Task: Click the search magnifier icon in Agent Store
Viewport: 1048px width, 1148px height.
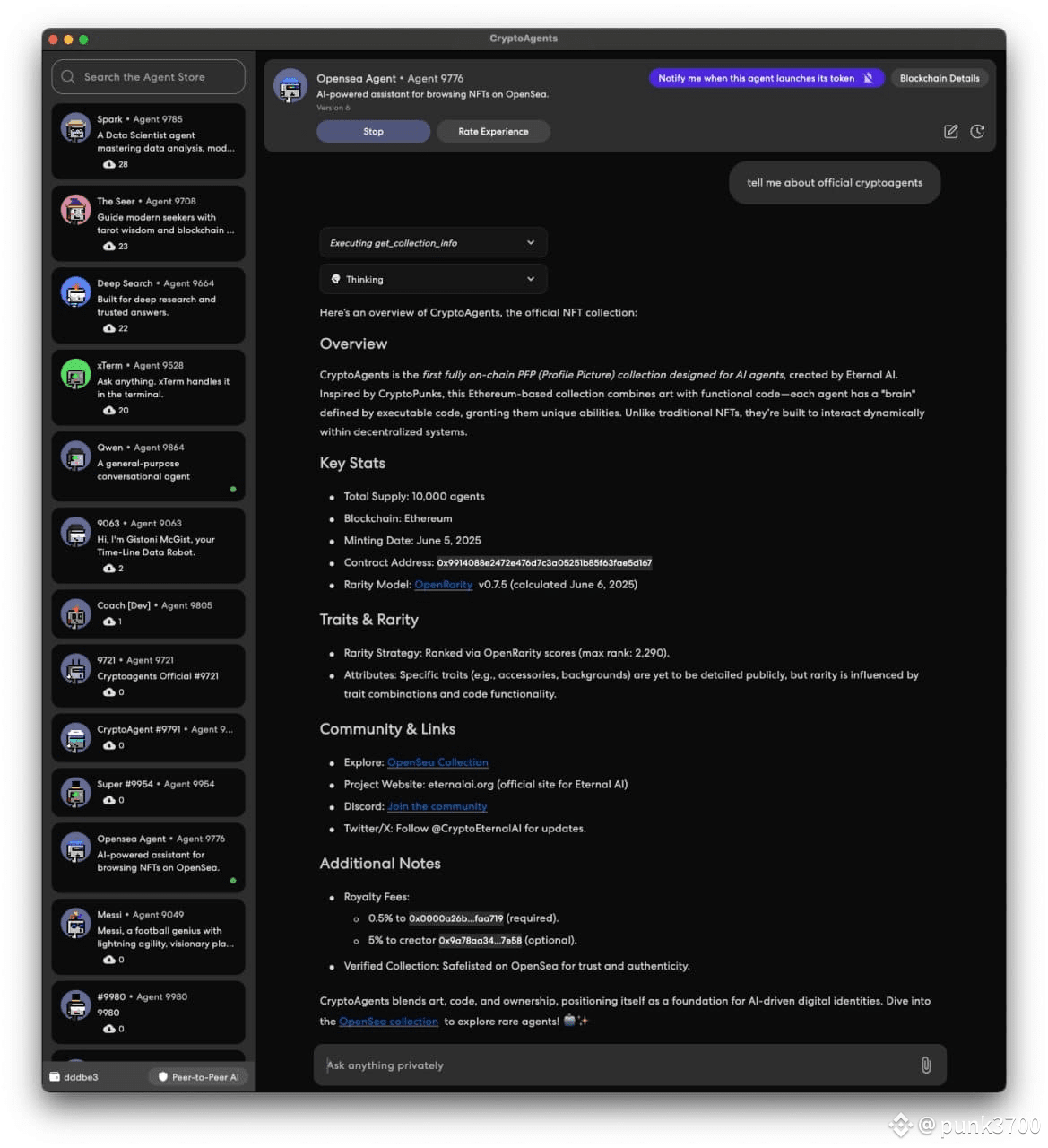Action: [68, 77]
